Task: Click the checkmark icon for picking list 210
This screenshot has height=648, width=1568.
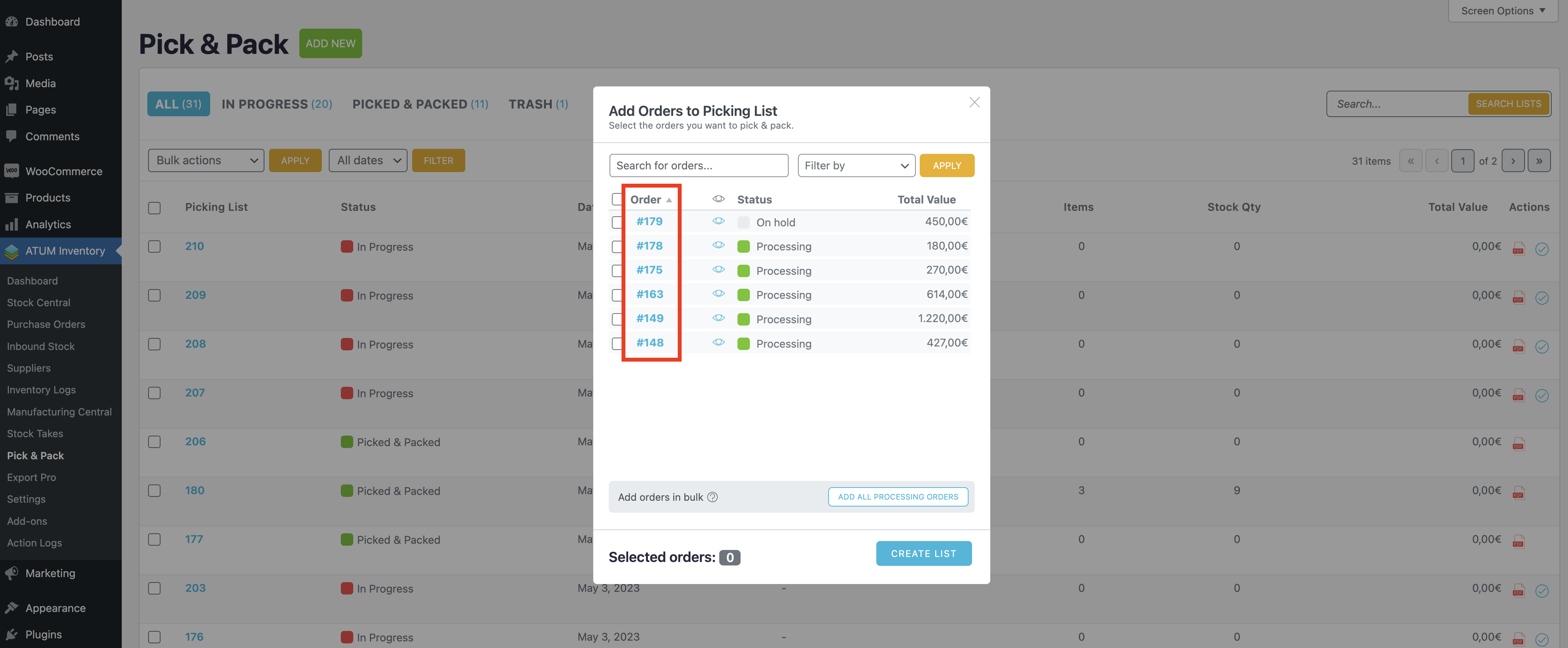Action: pyautogui.click(x=1541, y=249)
